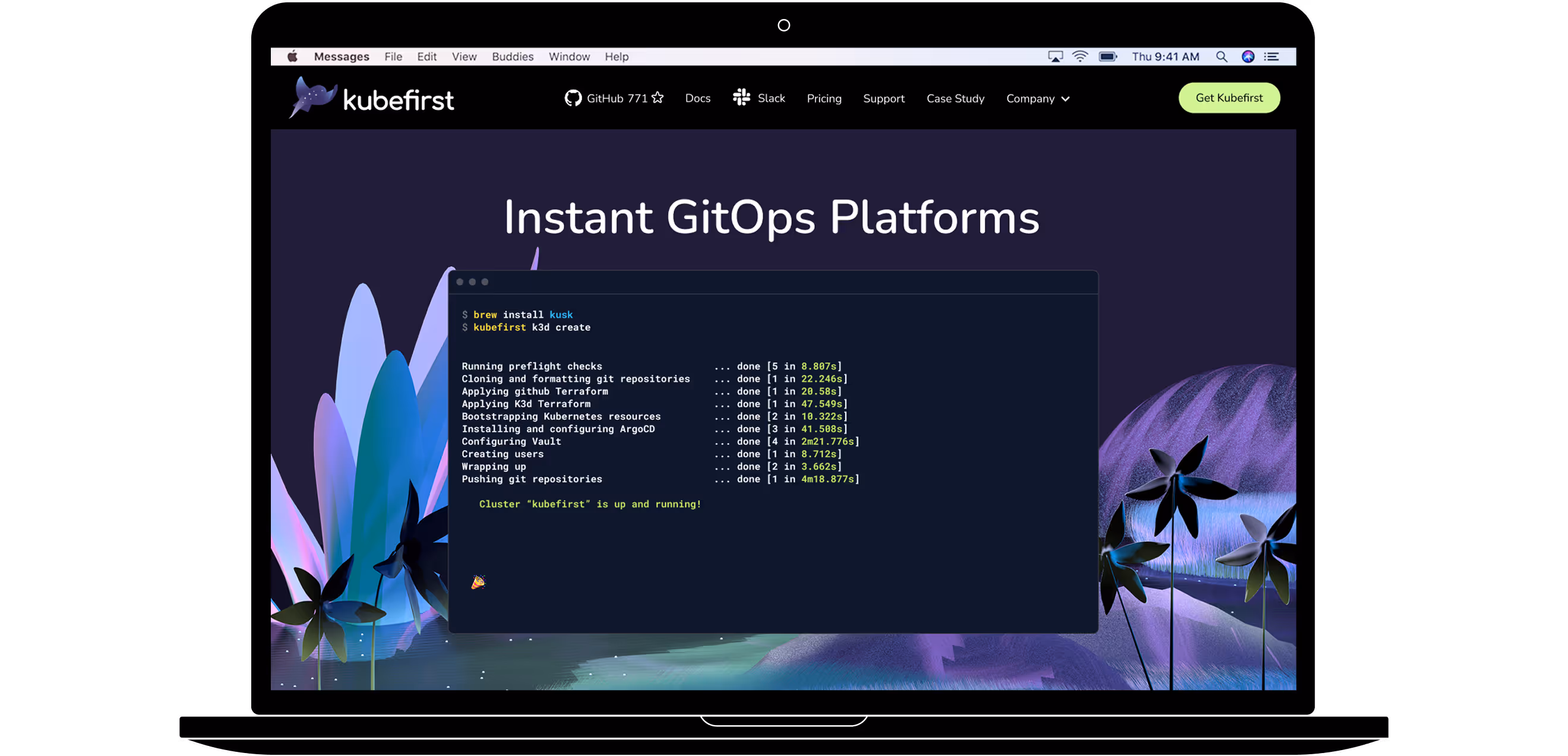Click the Wi-Fi status icon
Viewport: 1568px width, 756px height.
(1080, 56)
